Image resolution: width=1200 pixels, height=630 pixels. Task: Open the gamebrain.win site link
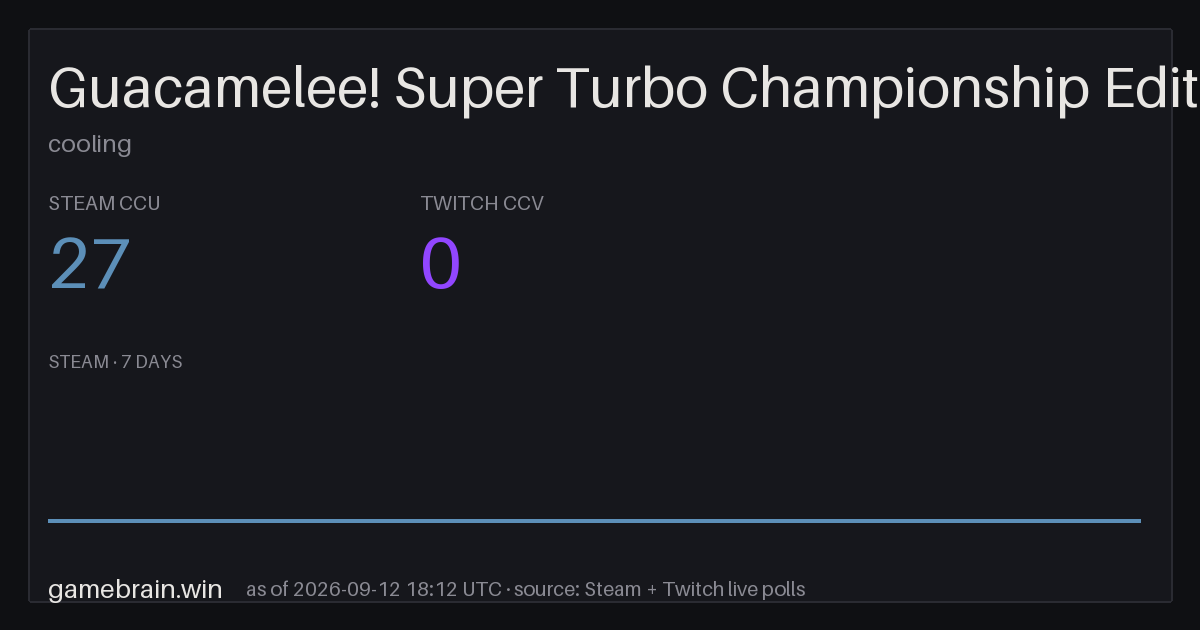(x=135, y=589)
